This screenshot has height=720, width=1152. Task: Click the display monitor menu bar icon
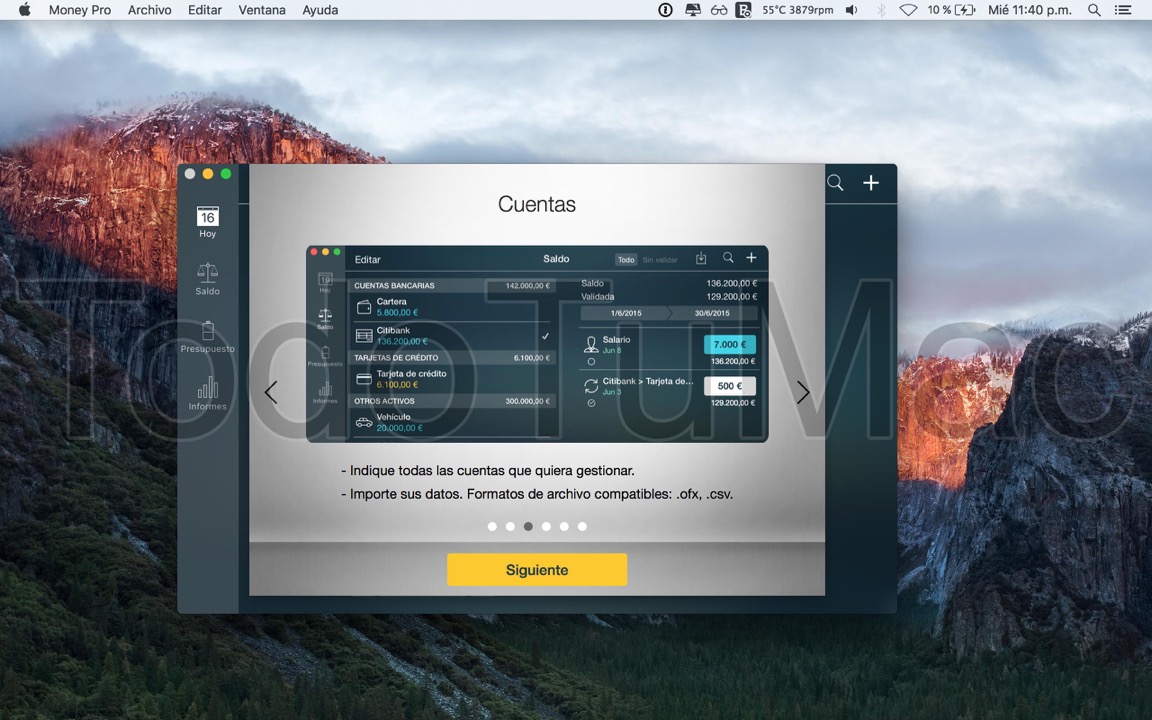tap(692, 10)
